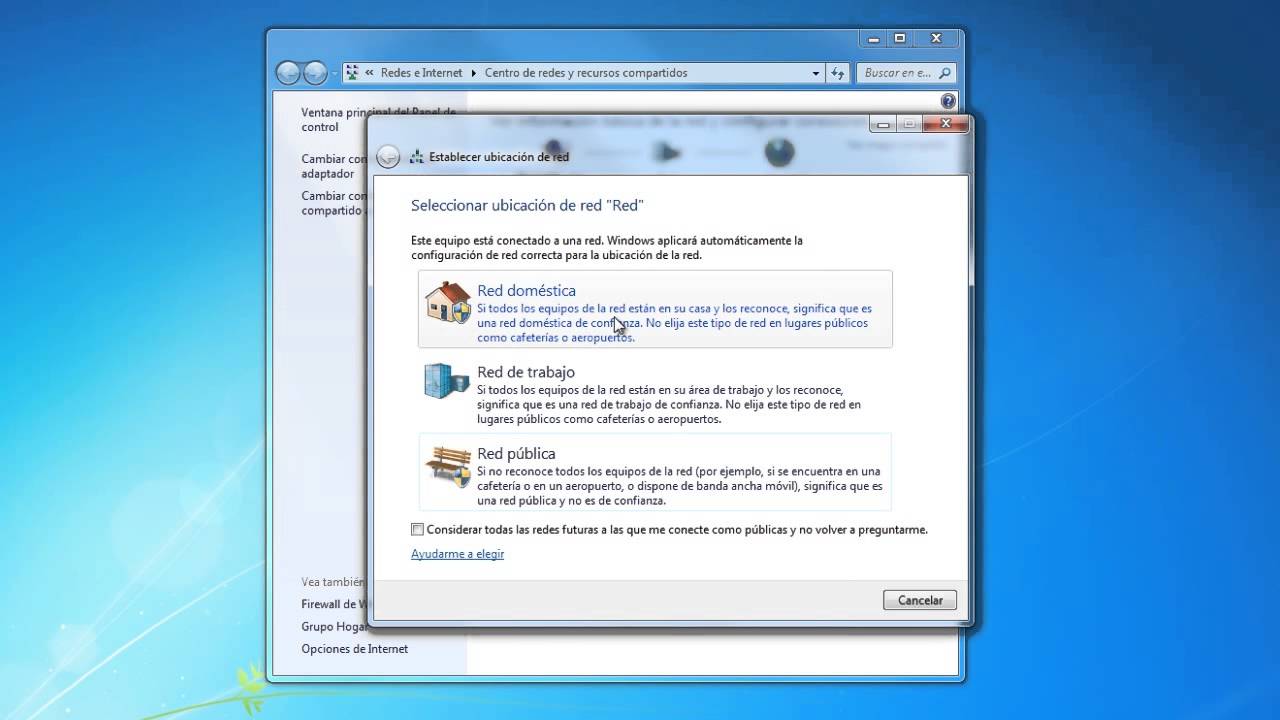Screen dimensions: 1280x720
Task: Open the Ayudarme a elegir link
Action: coord(457,554)
